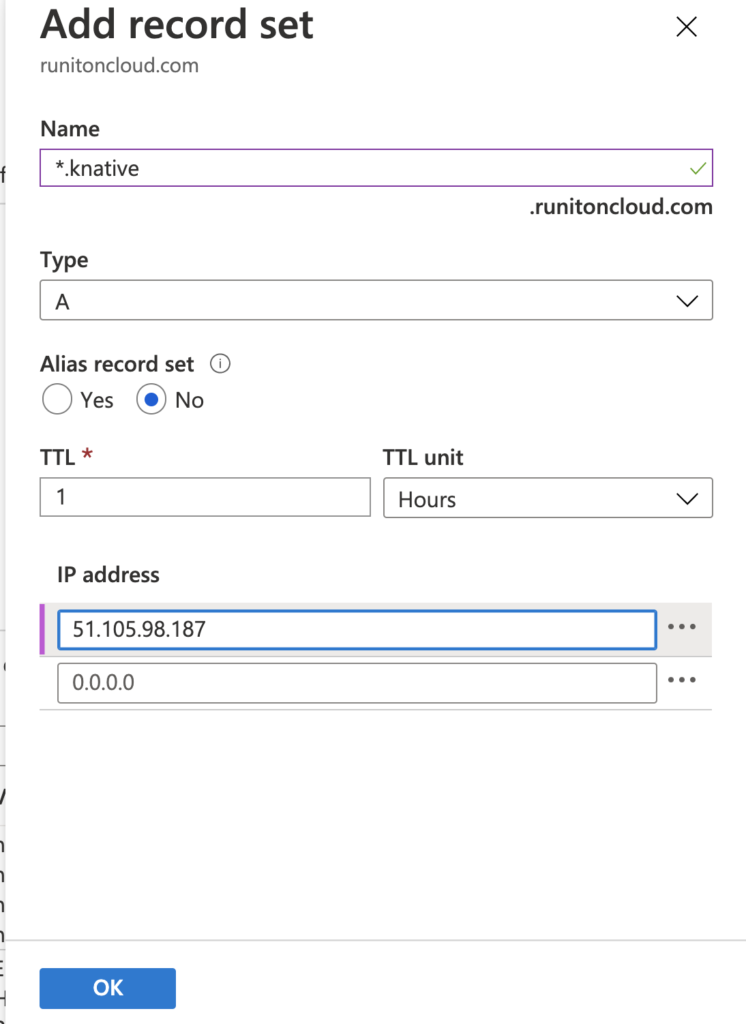Select Yes for Alias record set
This screenshot has height=1024, width=746.
[x=58, y=400]
